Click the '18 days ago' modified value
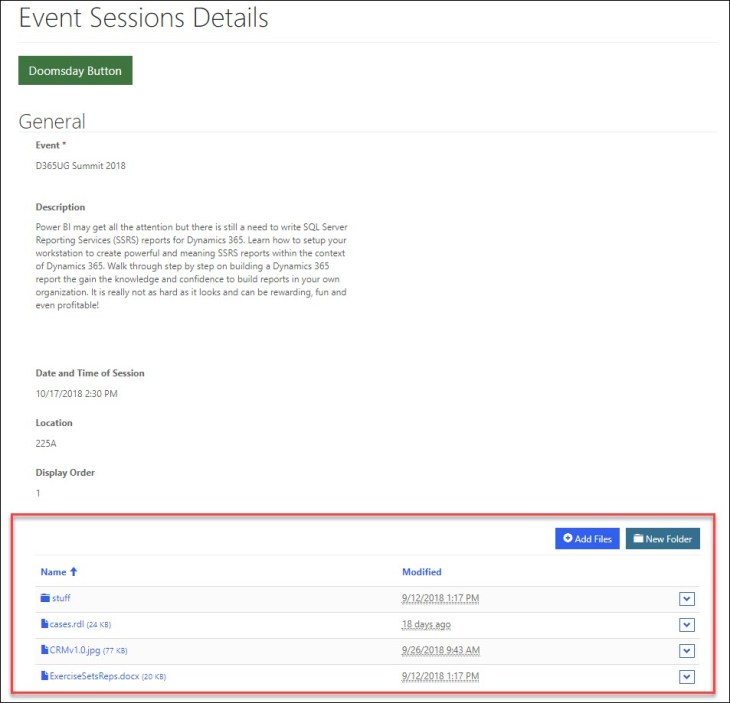 (x=426, y=624)
